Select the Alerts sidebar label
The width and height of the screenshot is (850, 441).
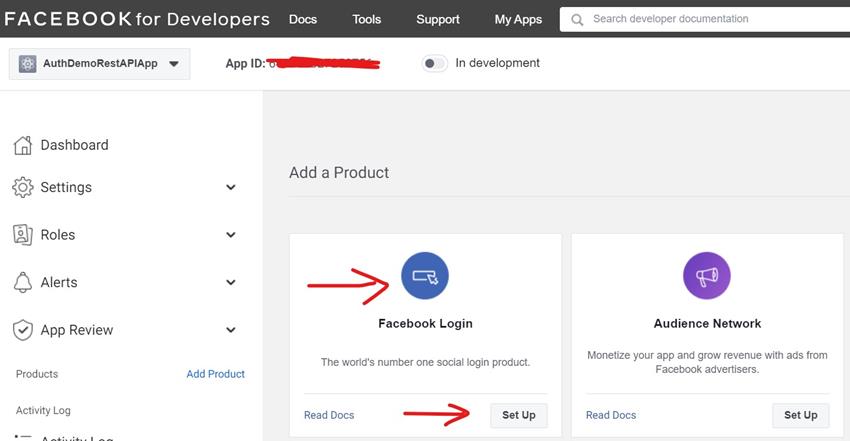click(59, 282)
